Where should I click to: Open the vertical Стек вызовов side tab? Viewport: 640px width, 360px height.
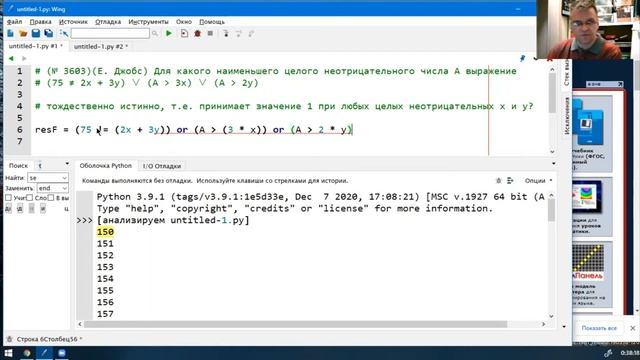(x=567, y=73)
